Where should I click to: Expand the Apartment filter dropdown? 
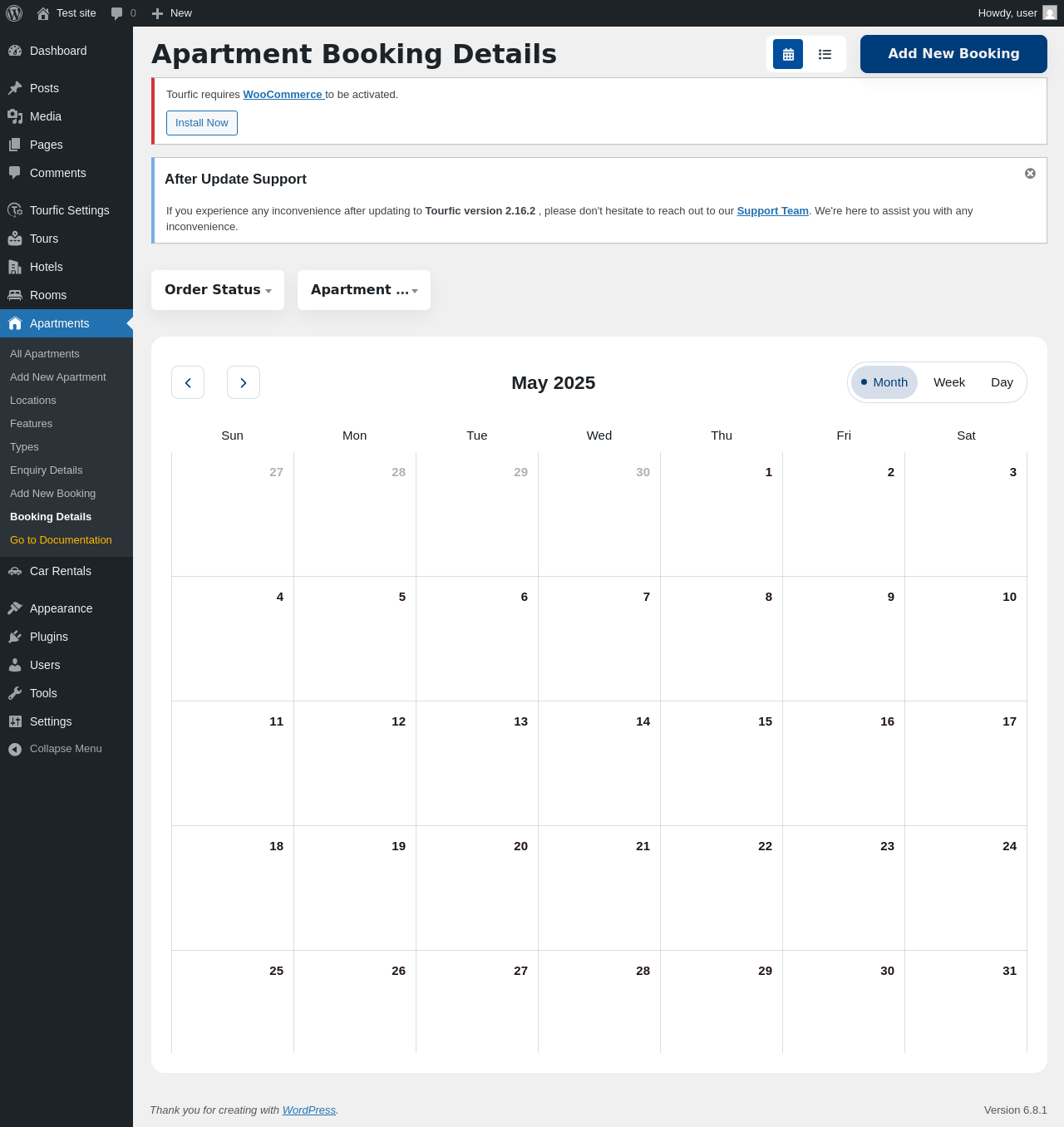(364, 290)
